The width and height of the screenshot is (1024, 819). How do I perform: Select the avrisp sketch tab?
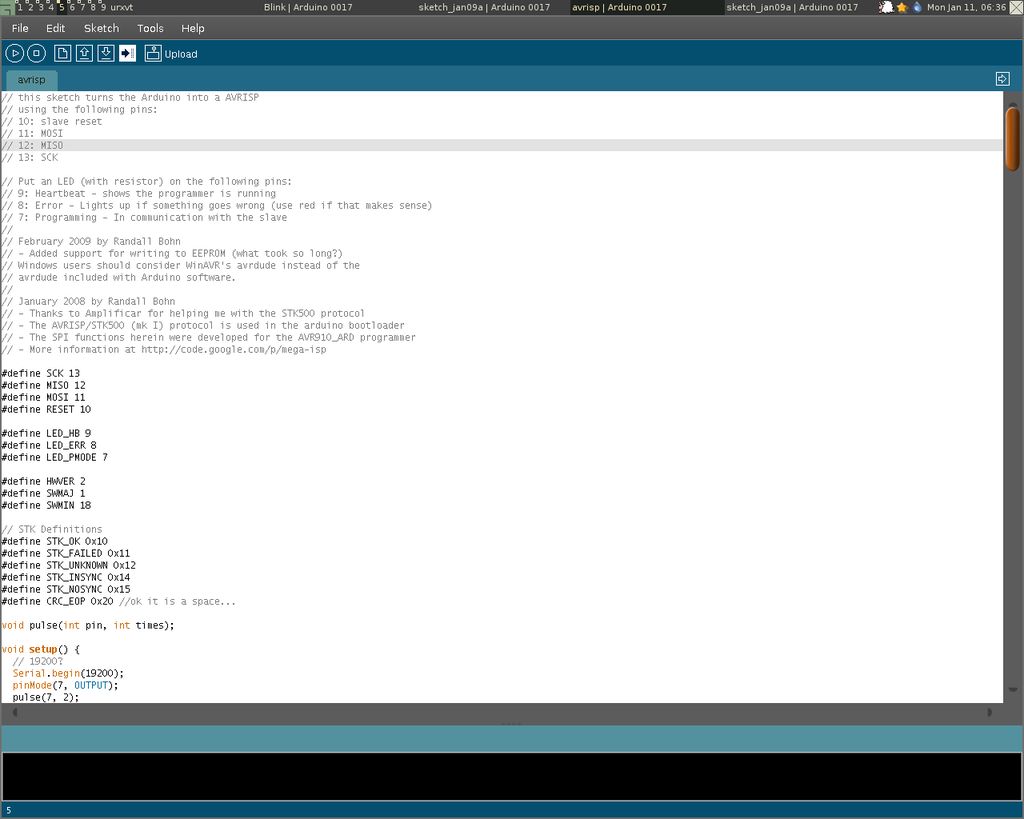(x=31, y=80)
